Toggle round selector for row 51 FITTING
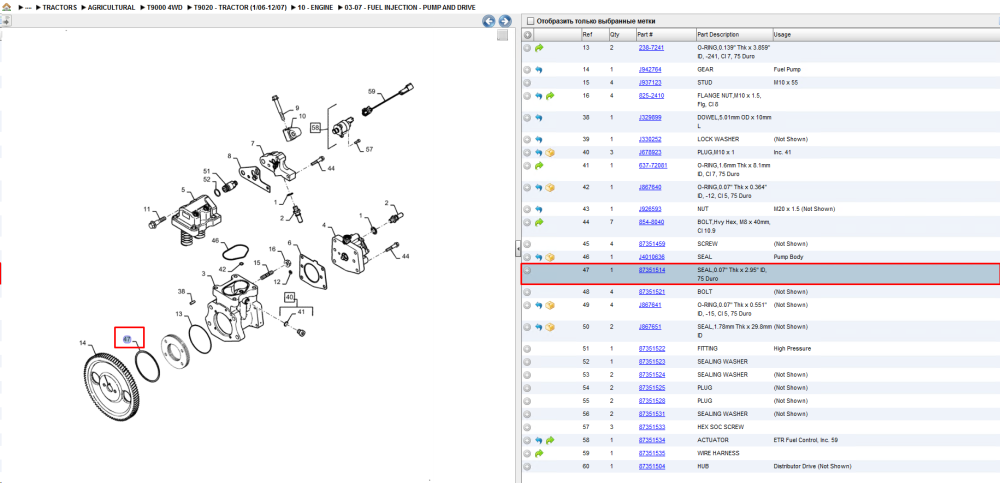 (527, 348)
